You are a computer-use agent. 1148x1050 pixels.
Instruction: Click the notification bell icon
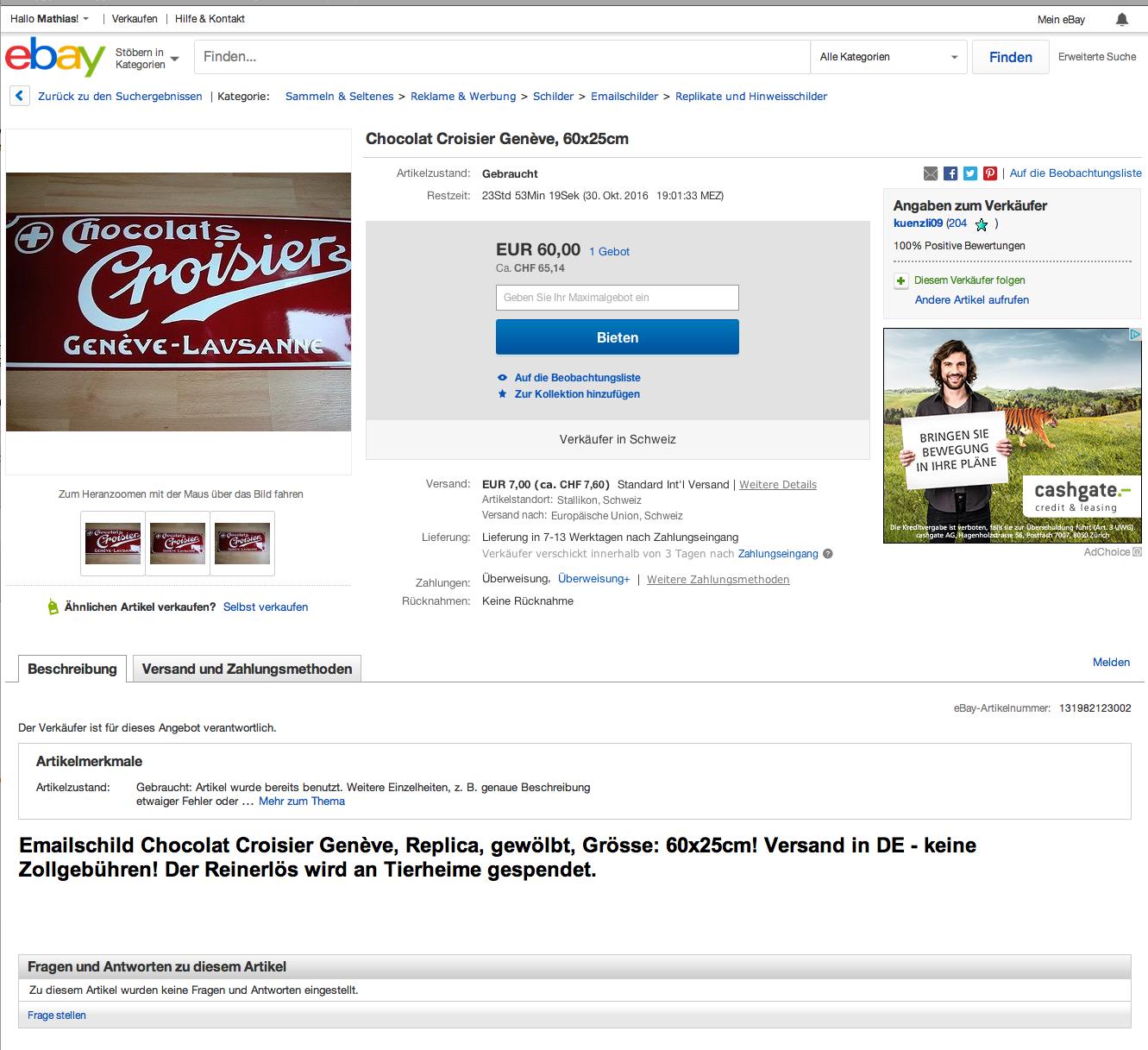tap(1121, 19)
